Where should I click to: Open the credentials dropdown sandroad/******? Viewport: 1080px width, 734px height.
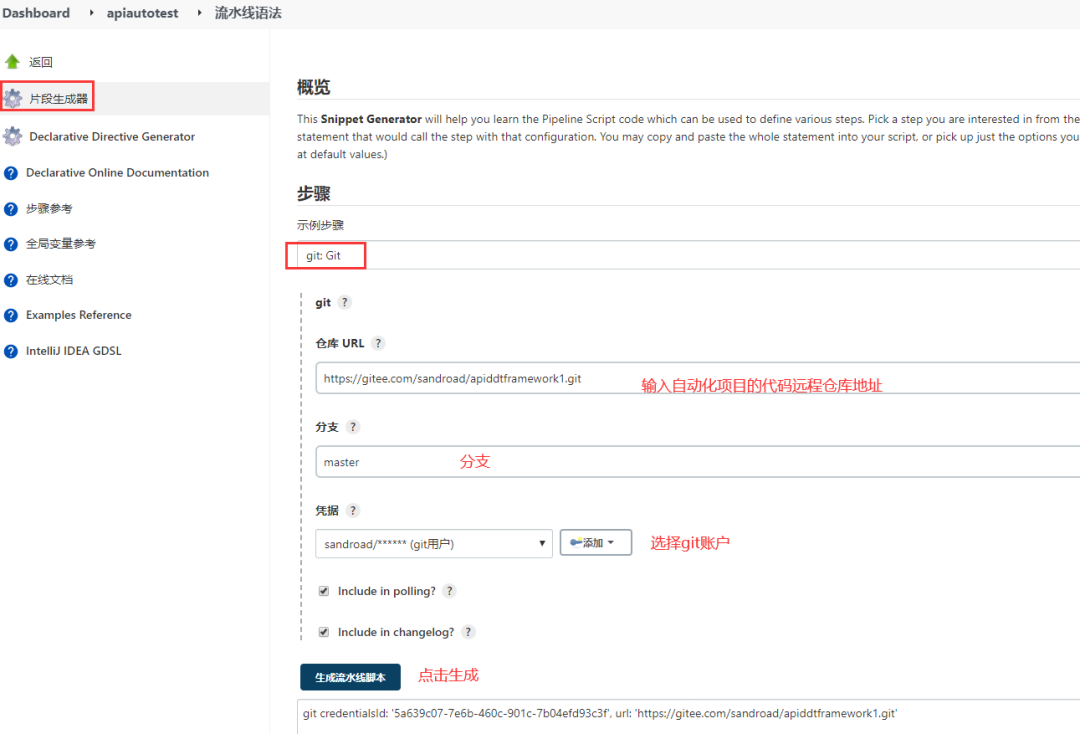click(x=434, y=544)
